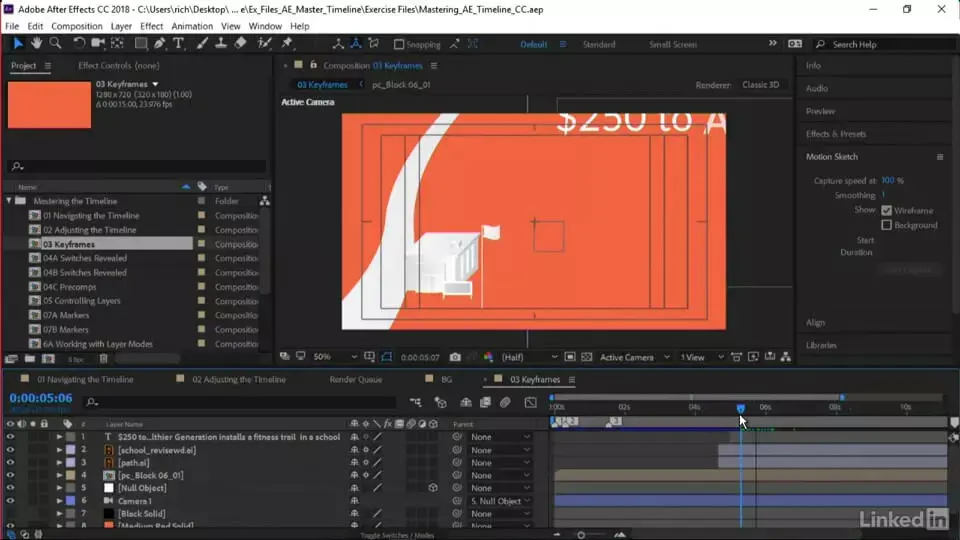This screenshot has width=960, height=540.
Task: Open the Libraries panel
Action: (x=821, y=345)
